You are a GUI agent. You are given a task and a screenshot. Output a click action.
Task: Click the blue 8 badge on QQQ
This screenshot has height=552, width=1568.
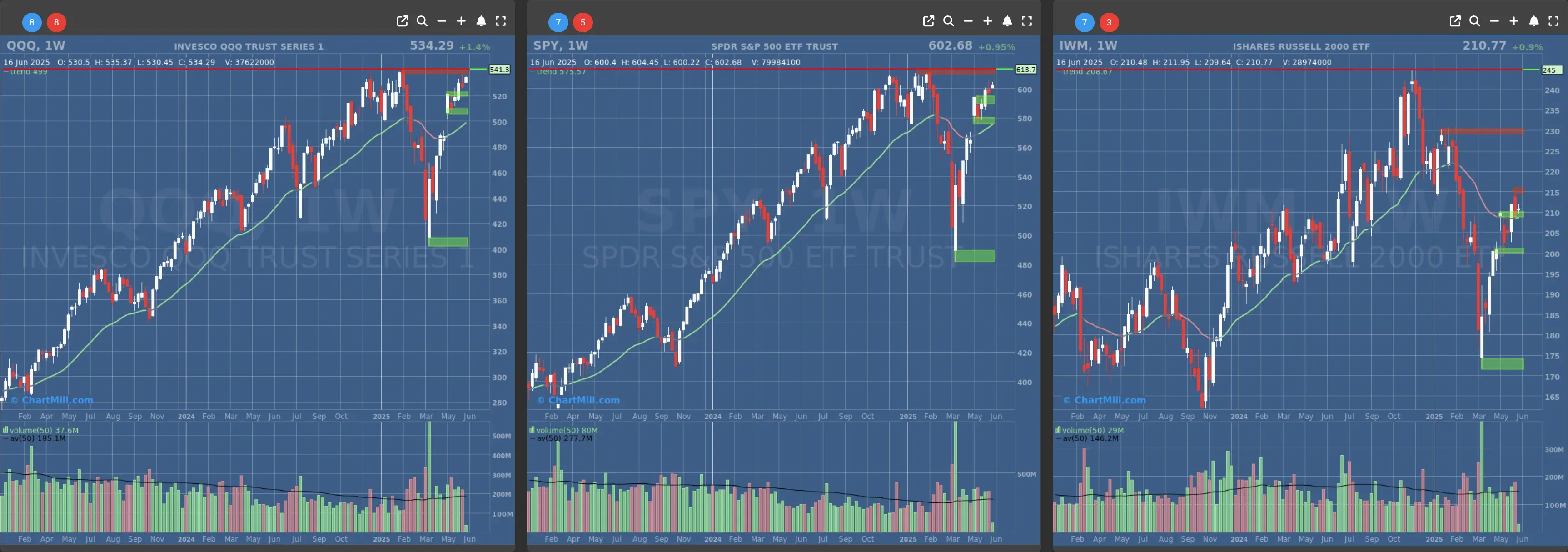coord(32,23)
